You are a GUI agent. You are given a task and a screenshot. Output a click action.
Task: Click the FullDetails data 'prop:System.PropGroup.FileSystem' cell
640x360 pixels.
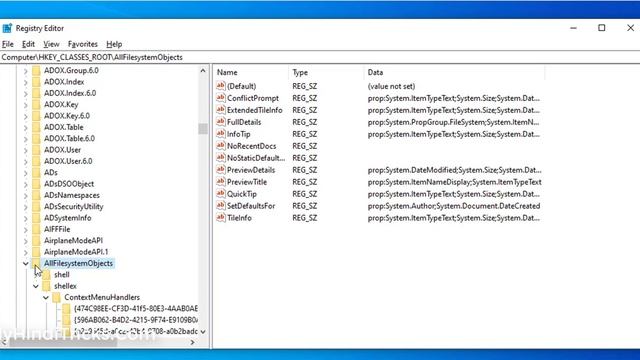pos(453,122)
